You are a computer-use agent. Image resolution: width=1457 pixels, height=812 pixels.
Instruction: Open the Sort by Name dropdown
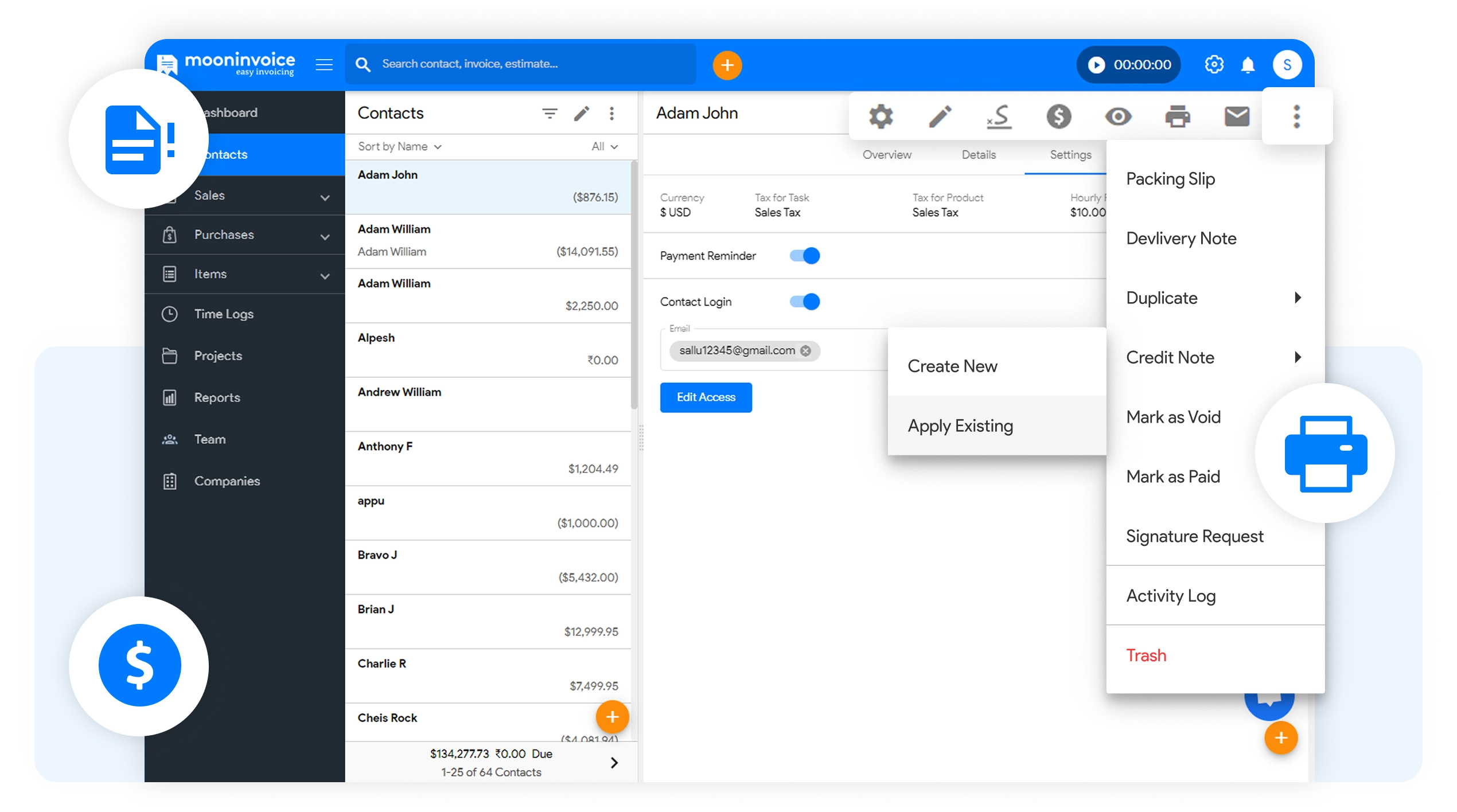(400, 147)
